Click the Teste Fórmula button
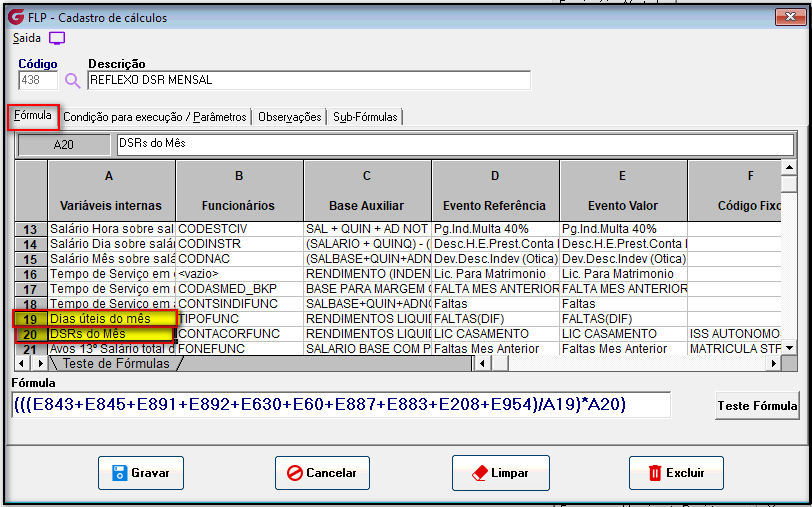The width and height of the screenshot is (812, 507). 757,405
